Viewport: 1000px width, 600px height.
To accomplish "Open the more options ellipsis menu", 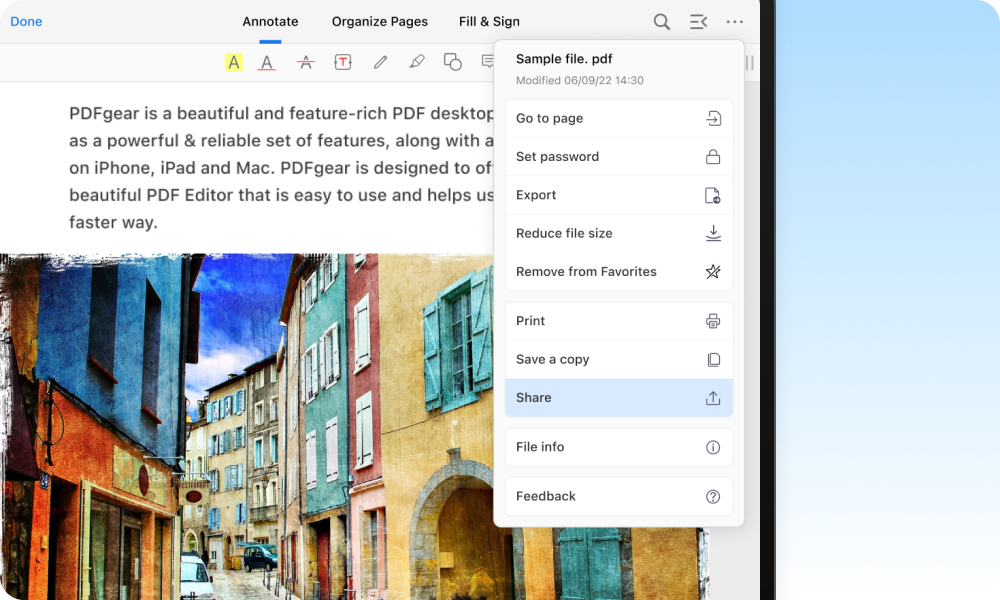I will (735, 21).
